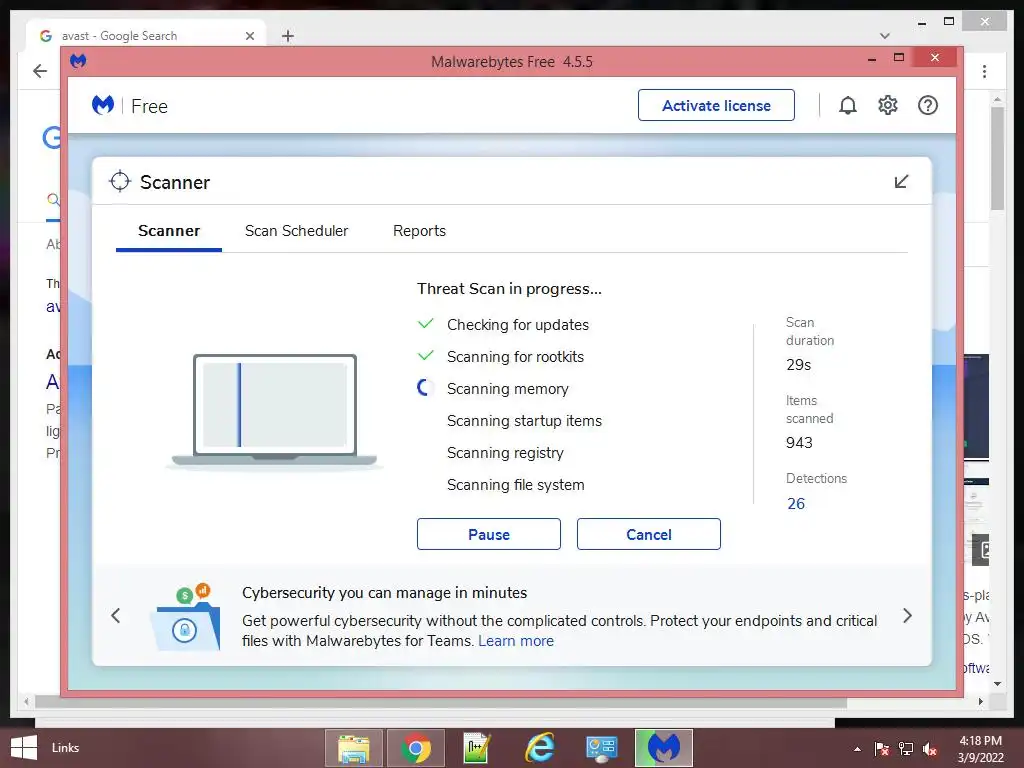Click the Scanner crosshair icon
This screenshot has width=1024, height=768.
(x=120, y=182)
